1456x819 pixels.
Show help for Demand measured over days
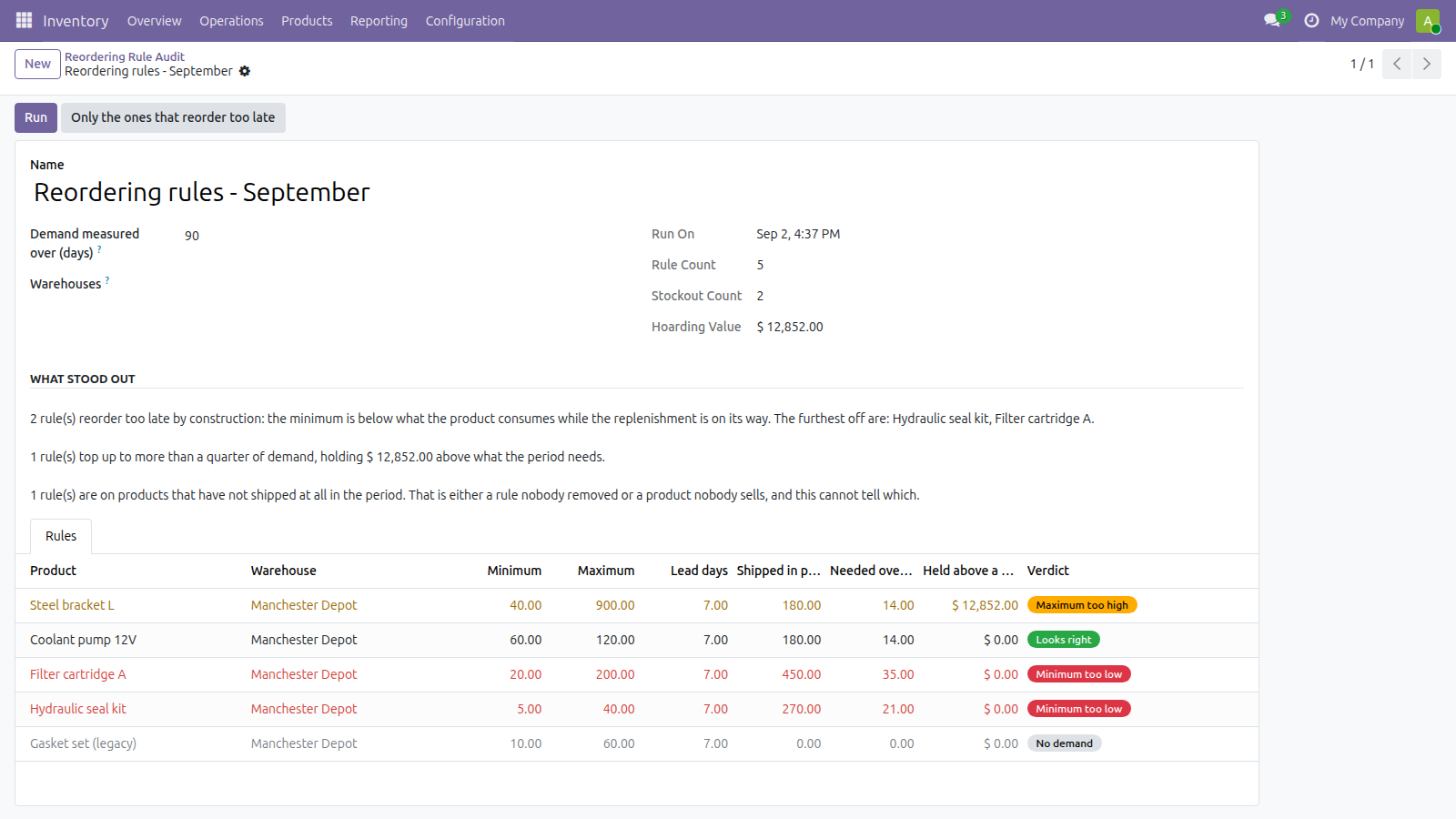pos(99,248)
